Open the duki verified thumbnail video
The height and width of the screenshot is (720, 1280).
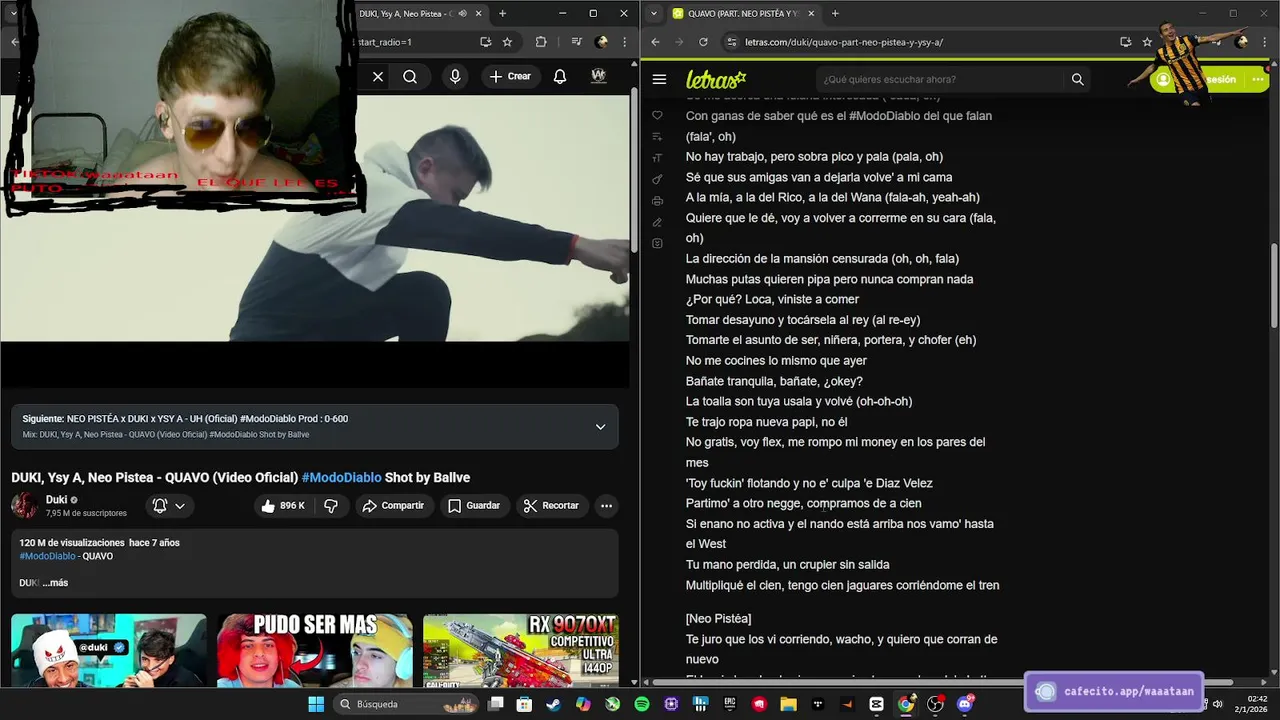click(108, 650)
